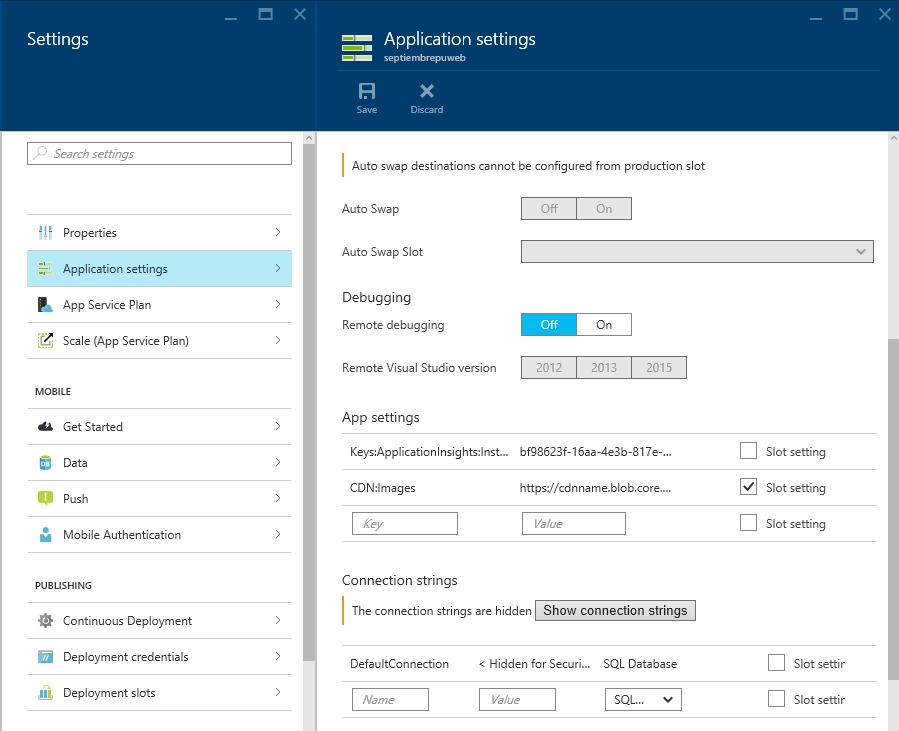Select Visual Studio version 2013
The width and height of the screenshot is (899, 731).
point(604,368)
